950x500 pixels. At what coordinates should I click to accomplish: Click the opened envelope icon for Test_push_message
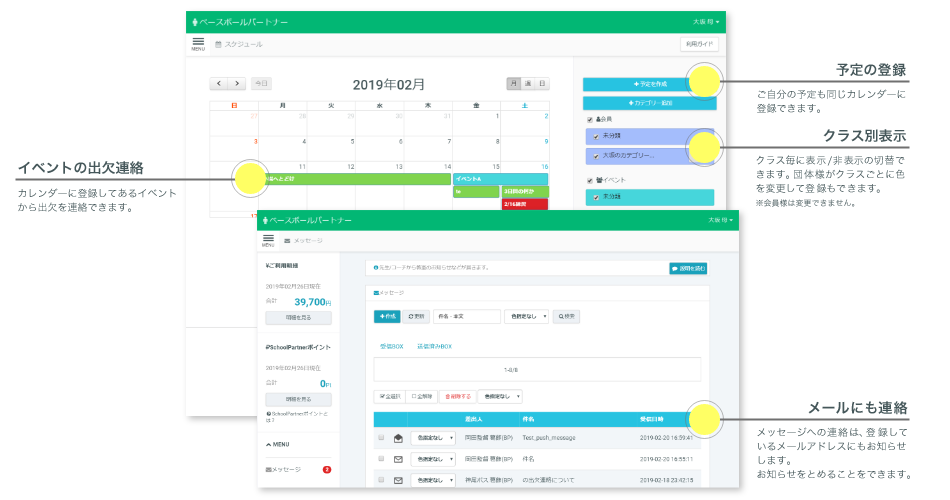coord(398,438)
